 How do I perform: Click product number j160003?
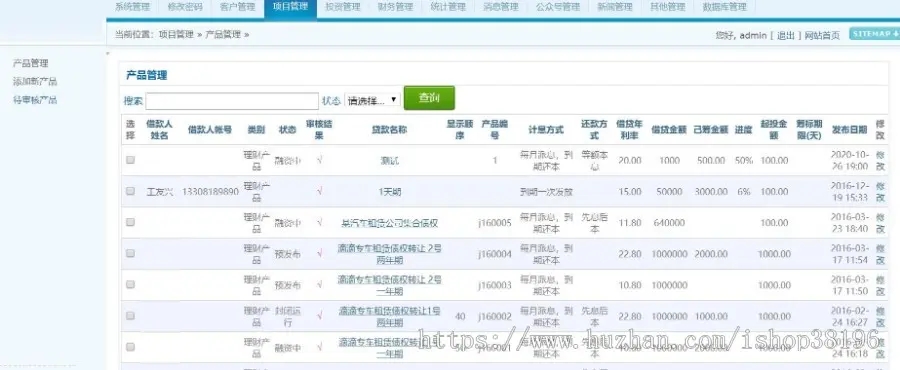pyautogui.click(x=494, y=285)
